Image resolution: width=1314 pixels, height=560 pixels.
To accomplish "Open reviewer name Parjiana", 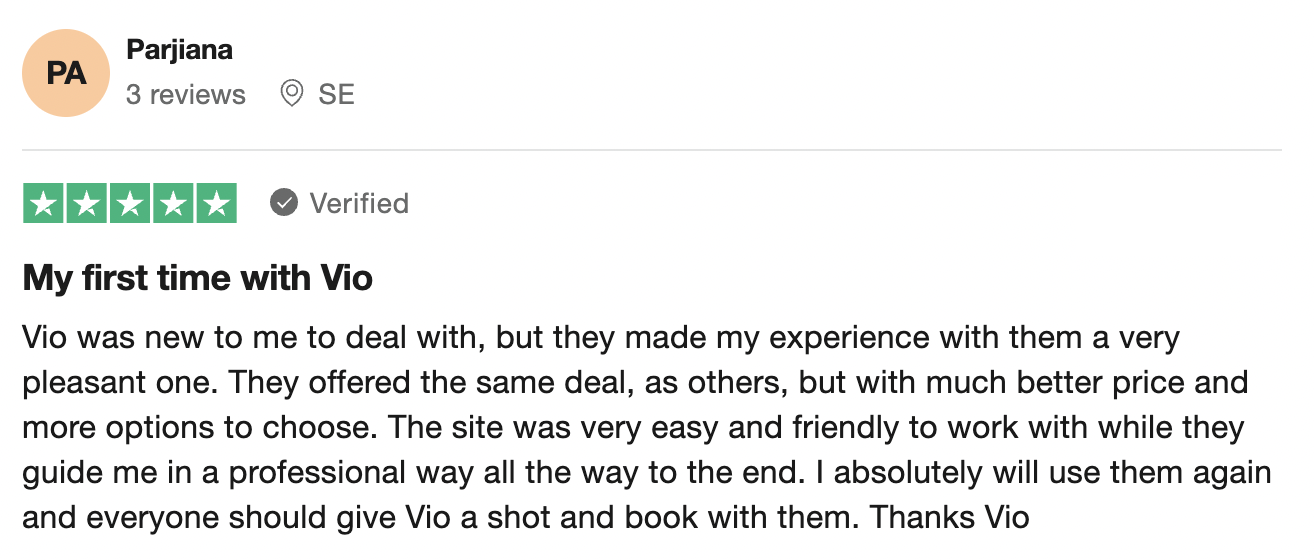I will pos(180,51).
